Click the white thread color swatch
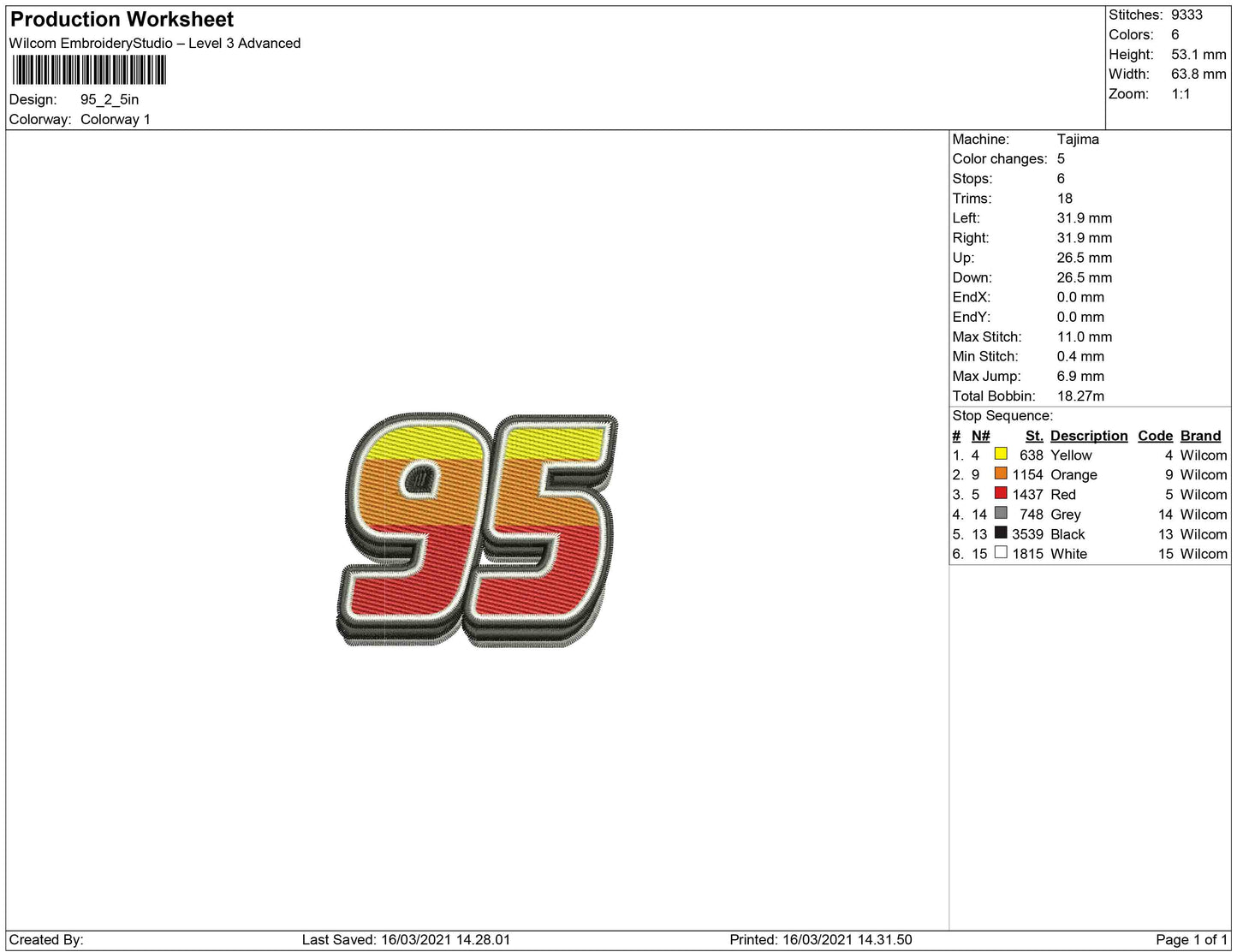This screenshot has height=952, width=1237. 1001,552
